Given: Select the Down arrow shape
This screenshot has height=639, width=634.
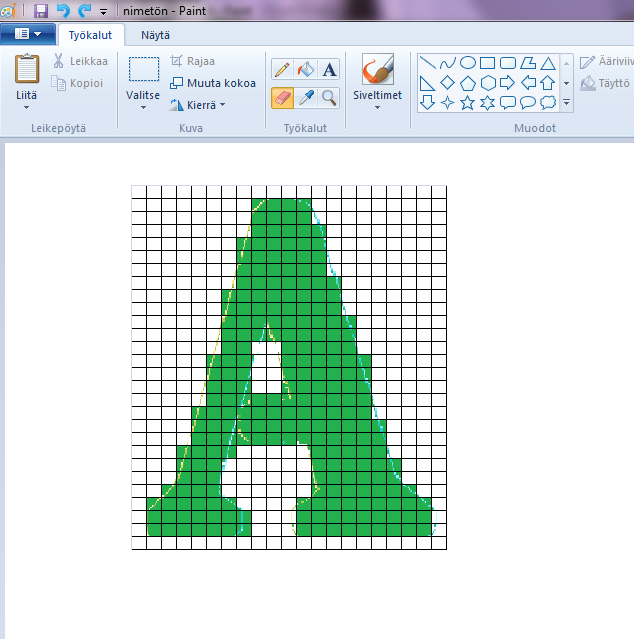Looking at the screenshot, I should coord(427,102).
